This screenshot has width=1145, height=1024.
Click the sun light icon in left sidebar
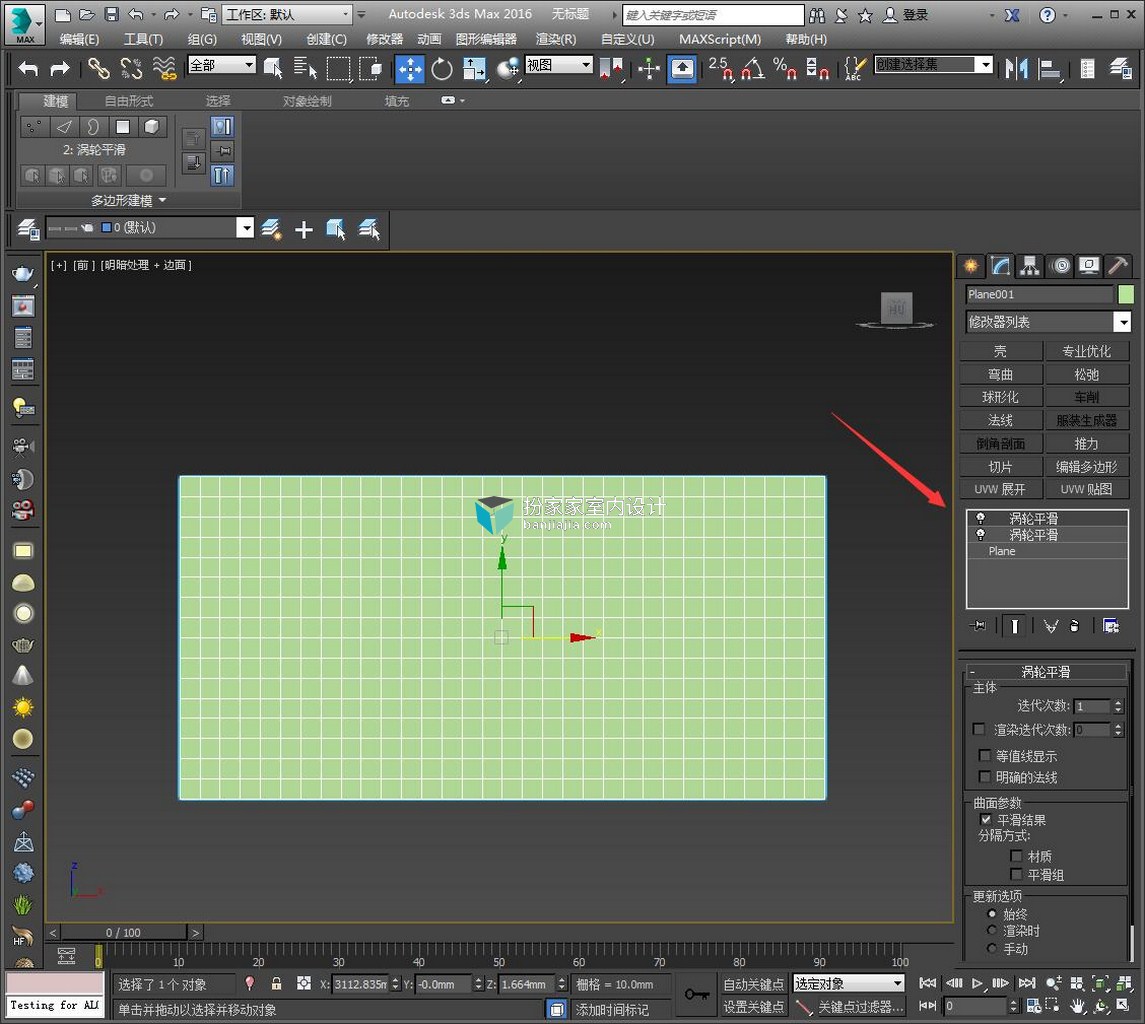click(x=23, y=708)
